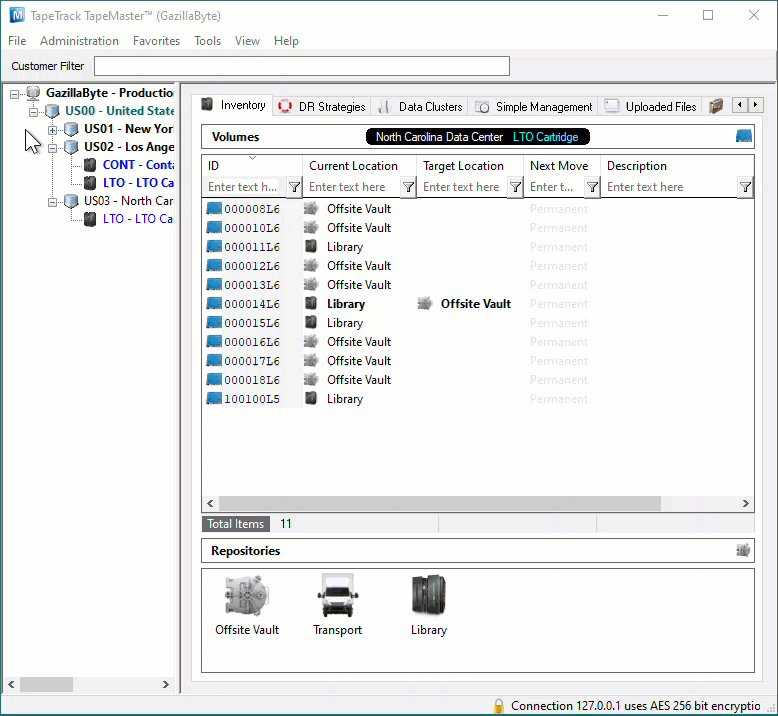Screen dimensions: 778x716
Task: Click the Offsite Vault repository icon
Action: click(x=247, y=595)
